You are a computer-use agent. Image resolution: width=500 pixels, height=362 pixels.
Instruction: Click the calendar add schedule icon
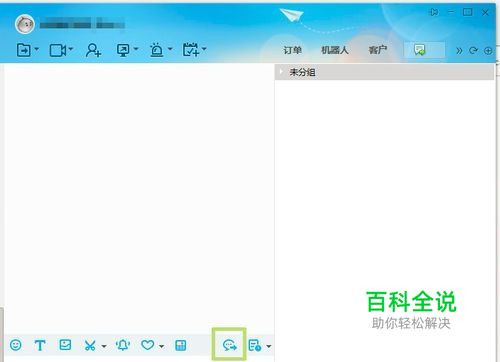click(191, 50)
